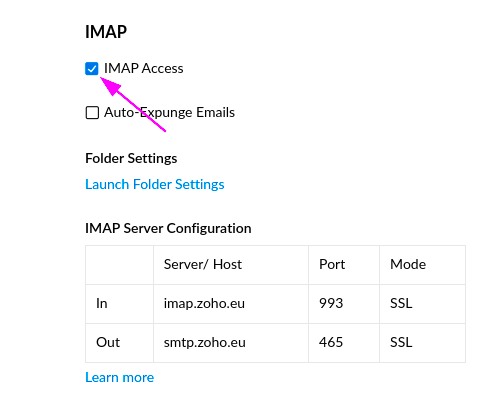
Task: Click the outgoing port 465 cell
Action: (x=344, y=343)
